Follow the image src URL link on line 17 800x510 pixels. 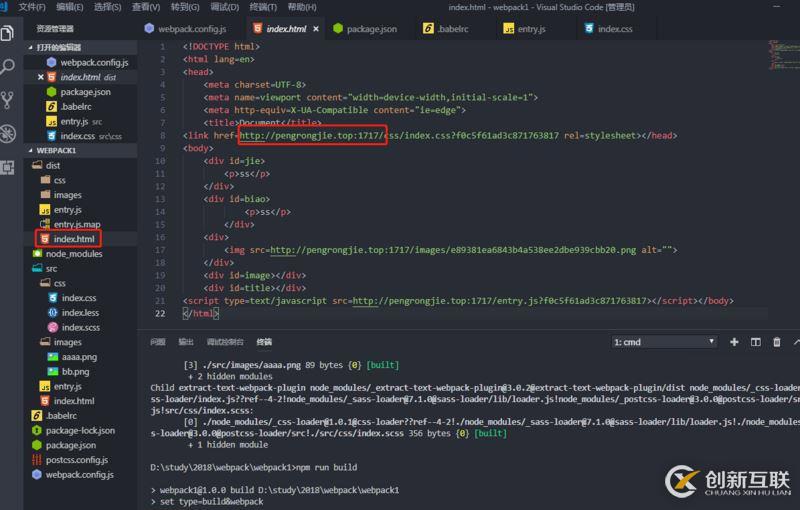pyautogui.click(x=453, y=250)
